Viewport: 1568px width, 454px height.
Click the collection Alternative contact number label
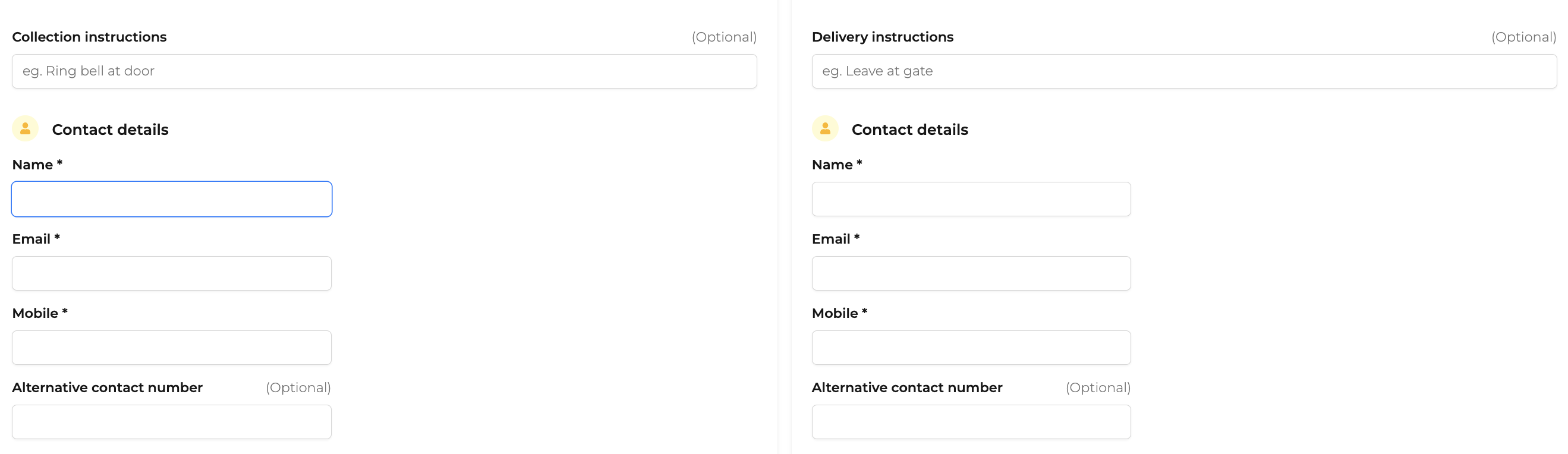(x=107, y=387)
